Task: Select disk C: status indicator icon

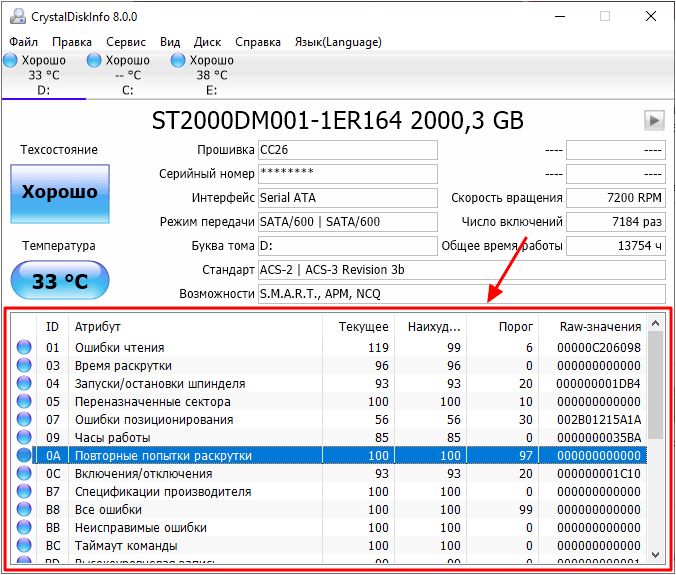Action: coord(94,60)
